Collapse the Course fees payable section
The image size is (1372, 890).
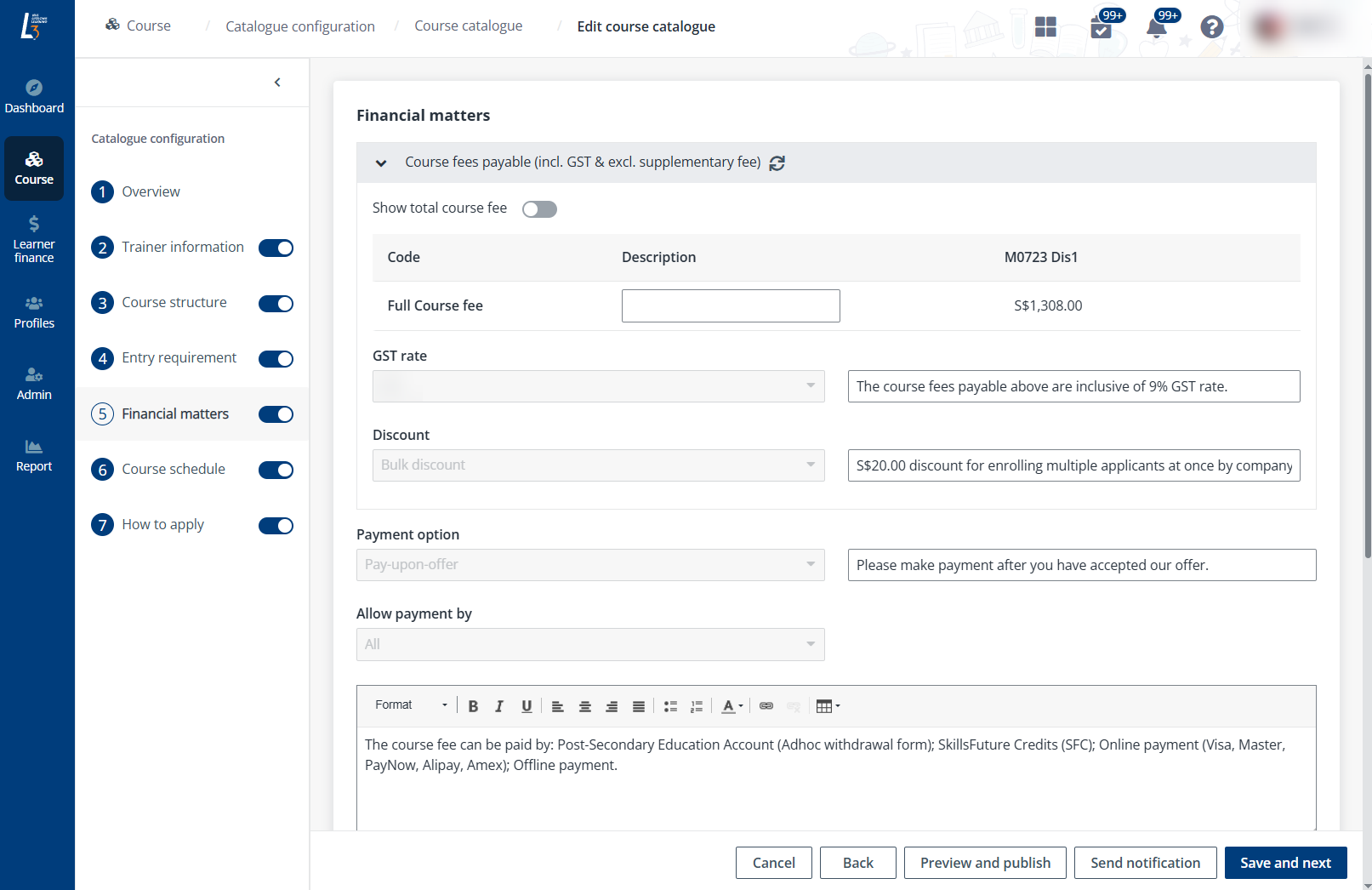tap(381, 163)
